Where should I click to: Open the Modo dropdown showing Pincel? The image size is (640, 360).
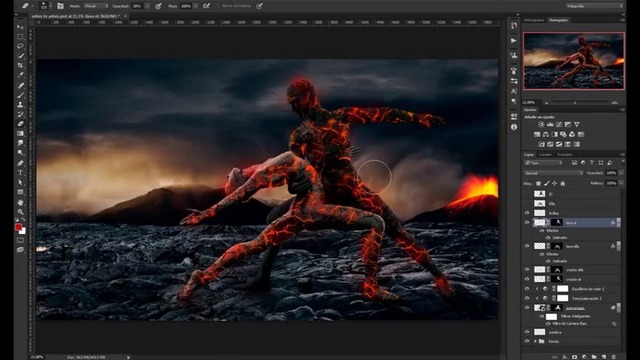96,6
